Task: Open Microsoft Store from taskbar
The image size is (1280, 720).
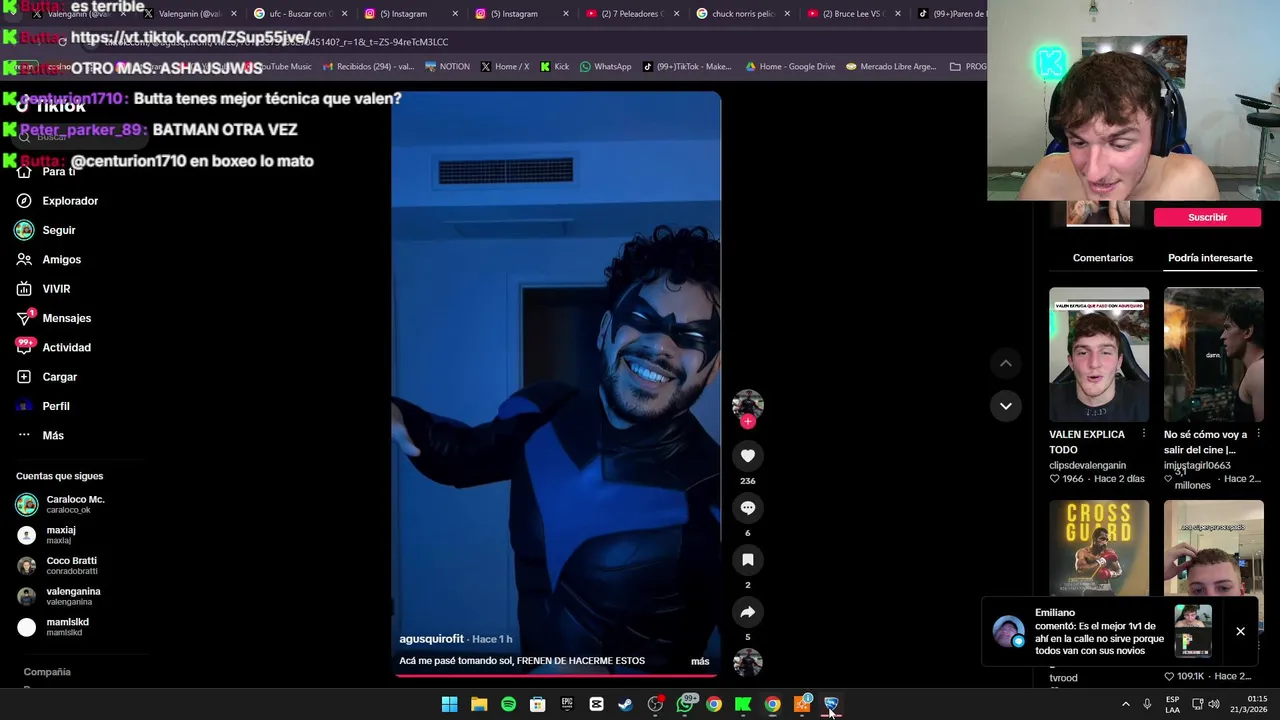Action: [x=537, y=704]
